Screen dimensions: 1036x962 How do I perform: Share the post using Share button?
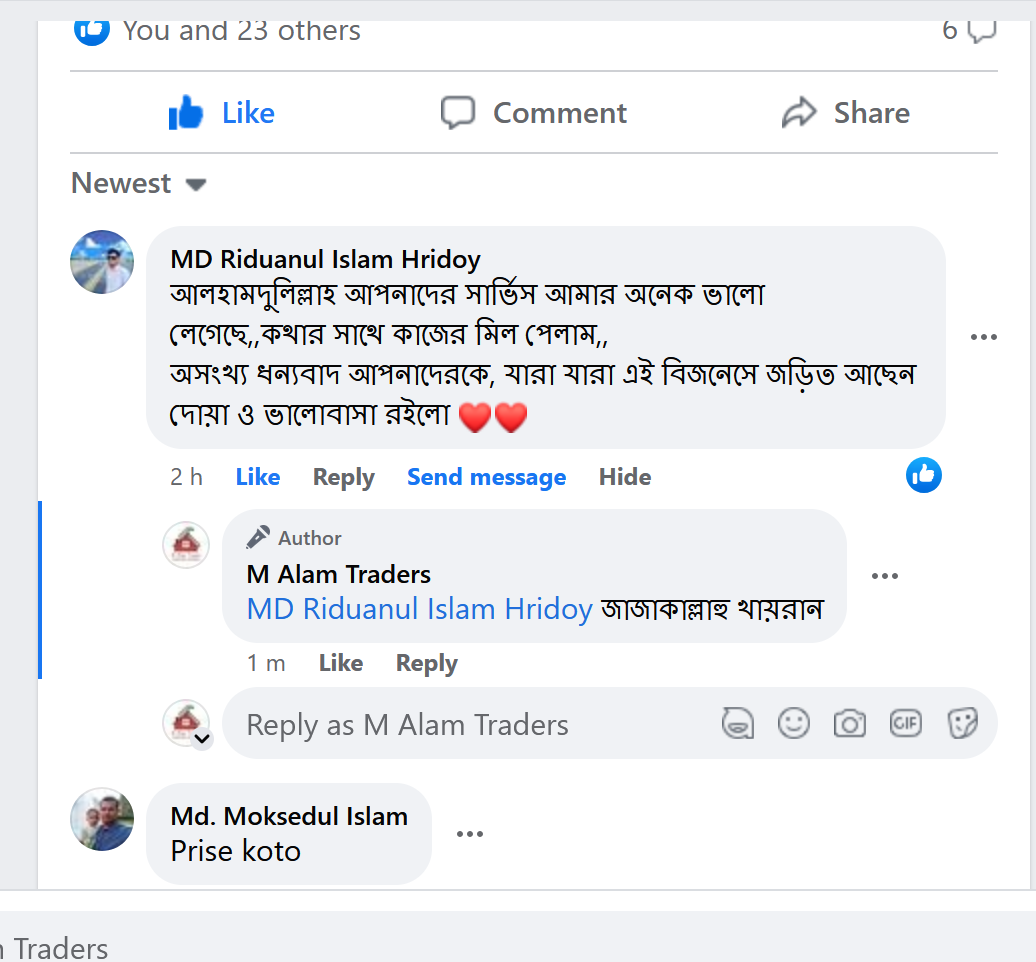[x=846, y=113]
